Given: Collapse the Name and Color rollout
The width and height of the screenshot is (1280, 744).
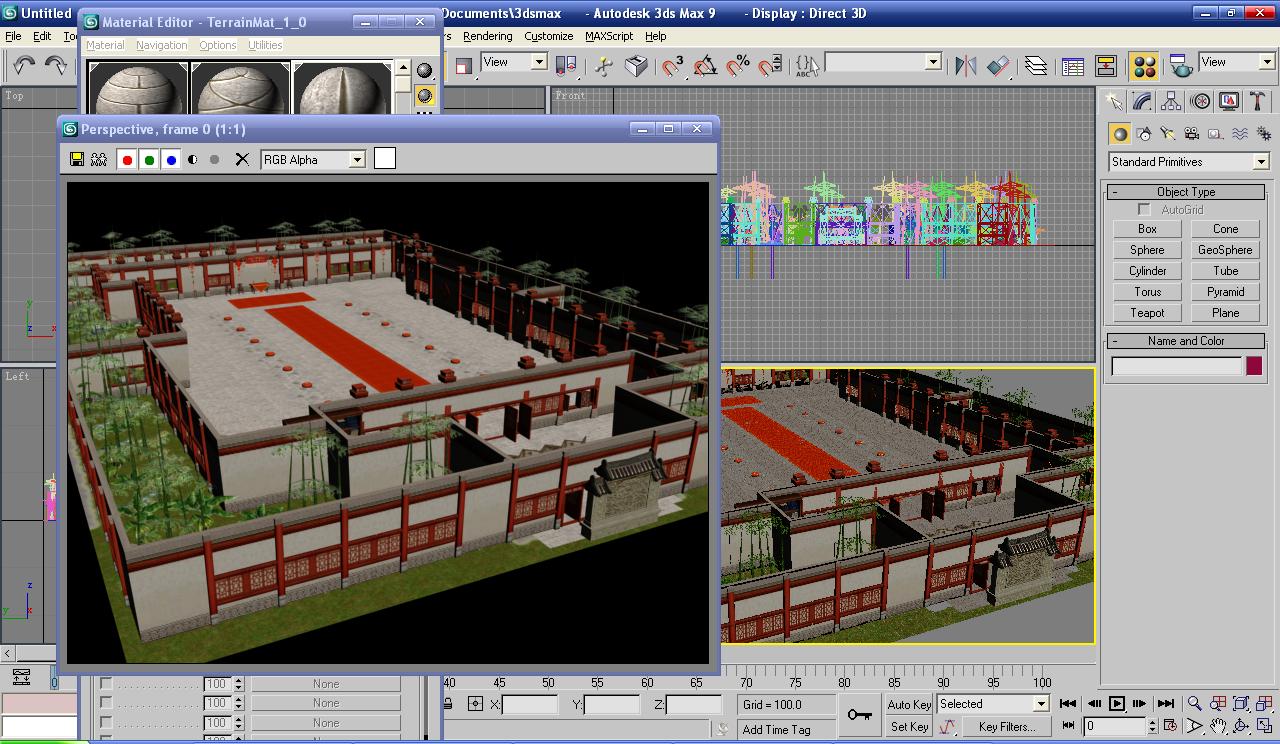Looking at the screenshot, I should coord(1186,341).
